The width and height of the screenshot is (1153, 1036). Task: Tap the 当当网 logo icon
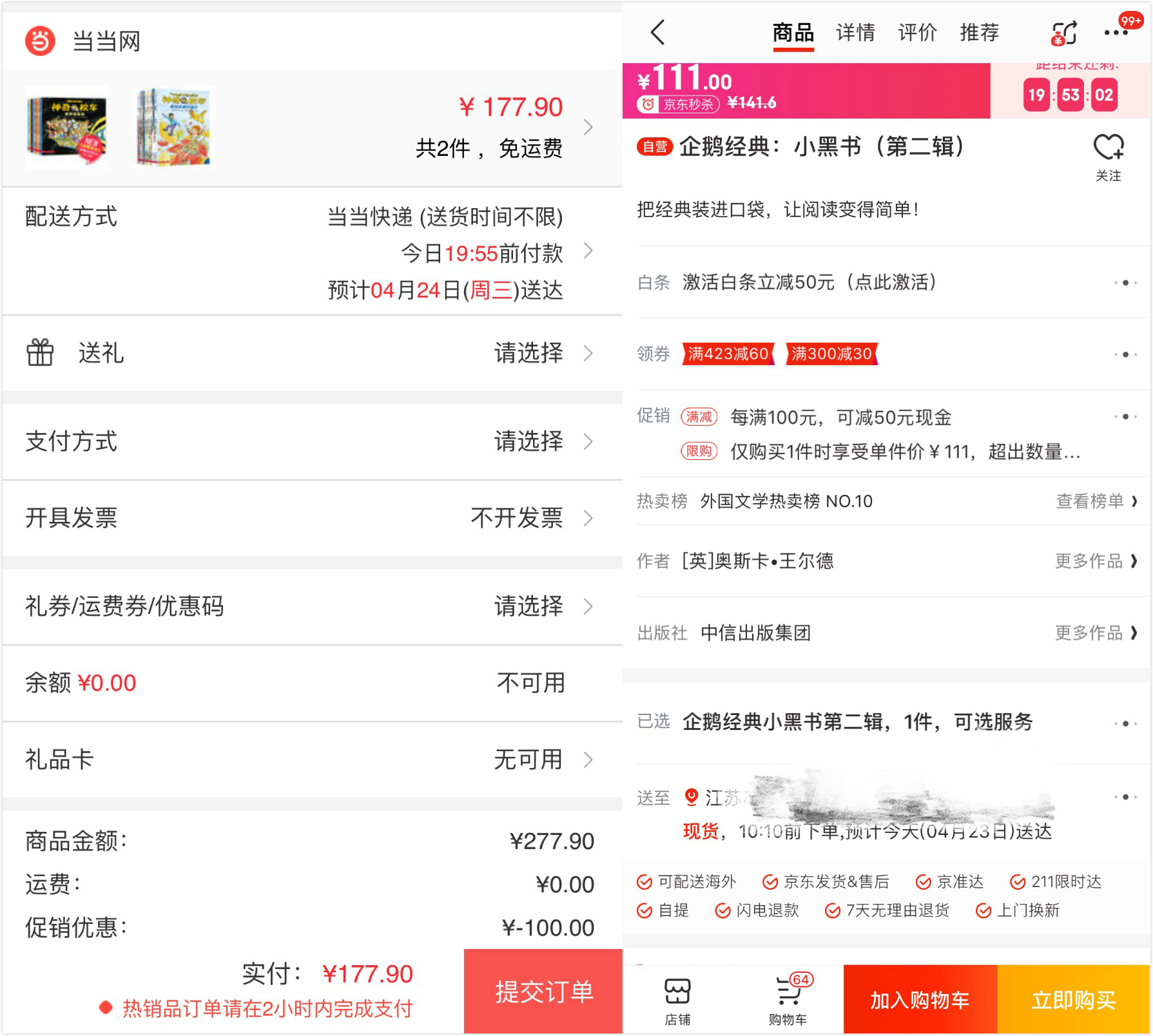40,40
